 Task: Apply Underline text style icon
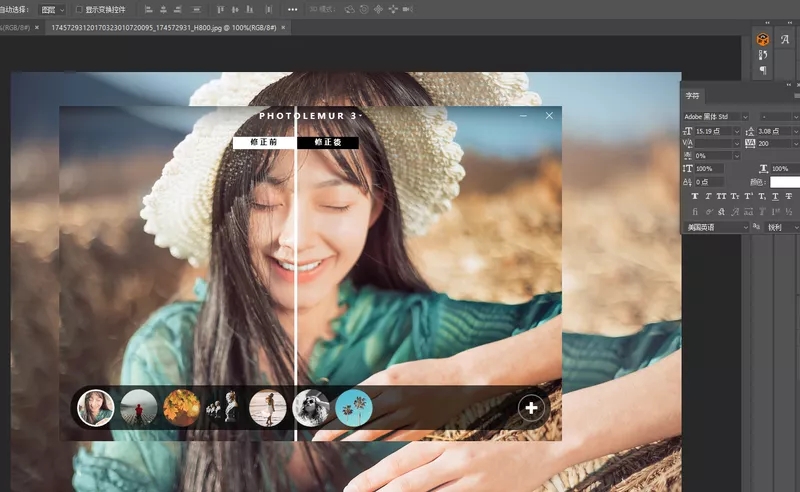pyautogui.click(x=775, y=196)
